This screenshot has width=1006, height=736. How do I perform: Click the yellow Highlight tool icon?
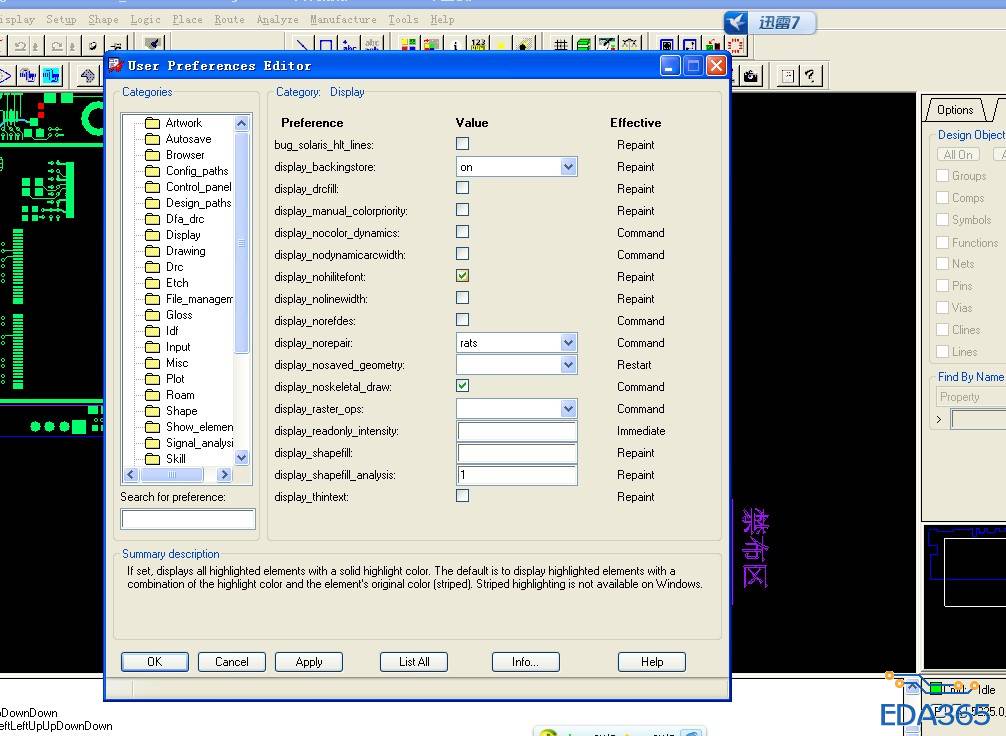coord(502,45)
